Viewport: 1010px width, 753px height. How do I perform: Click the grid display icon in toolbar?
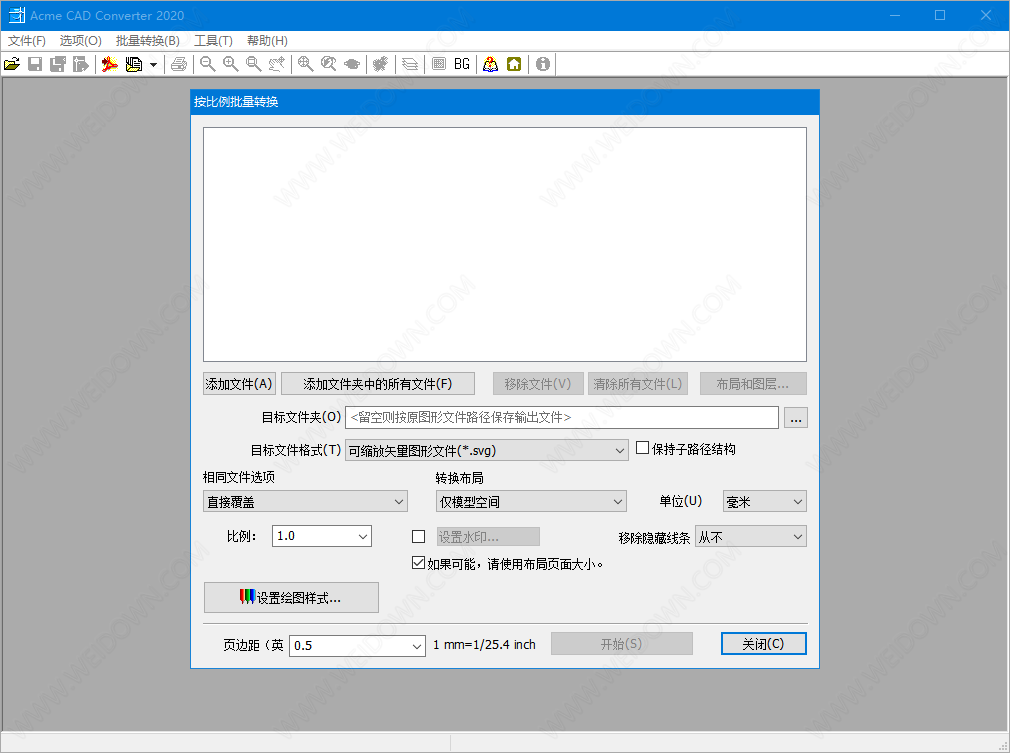point(439,64)
